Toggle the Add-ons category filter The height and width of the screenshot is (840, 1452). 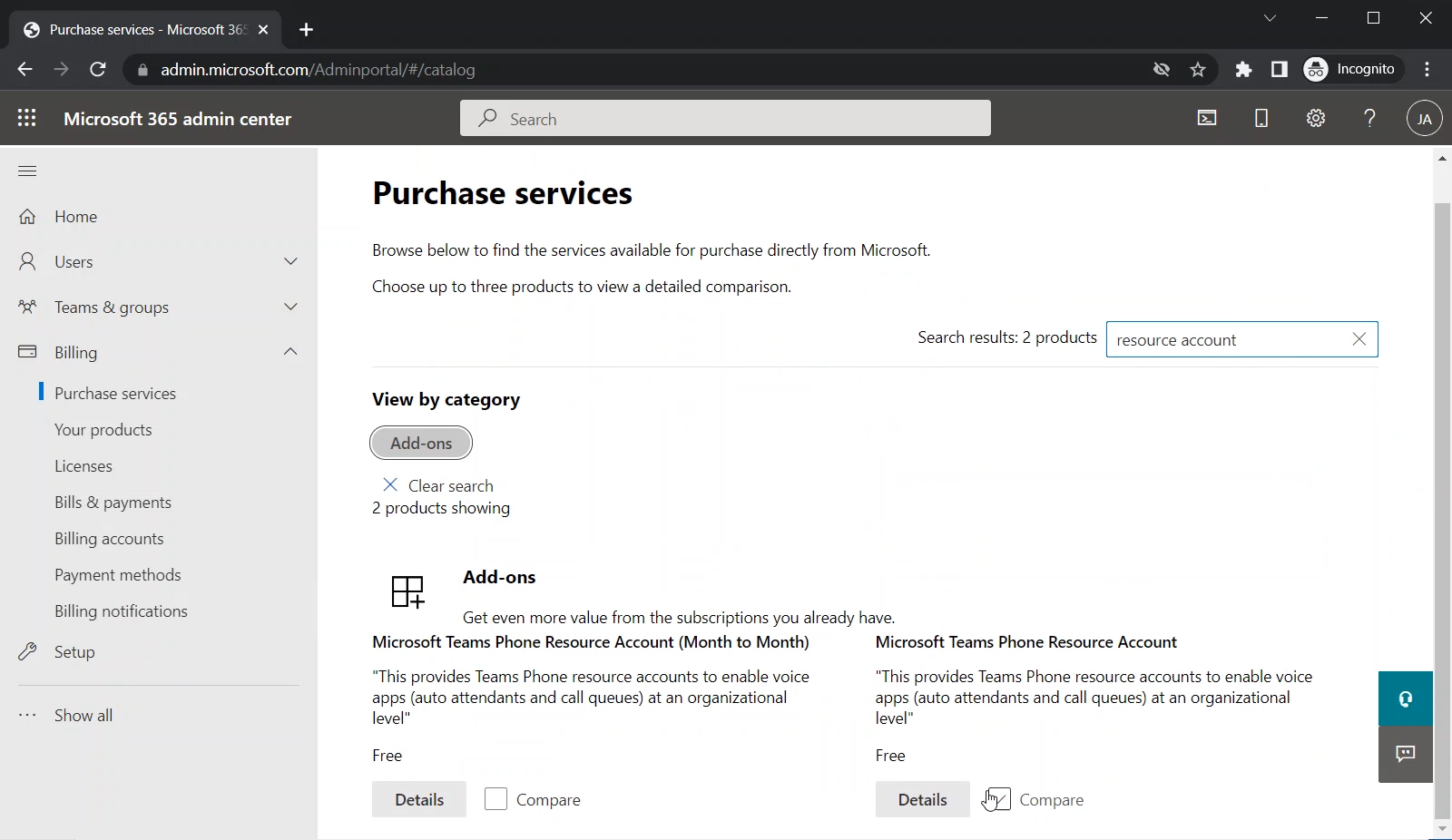point(421,443)
